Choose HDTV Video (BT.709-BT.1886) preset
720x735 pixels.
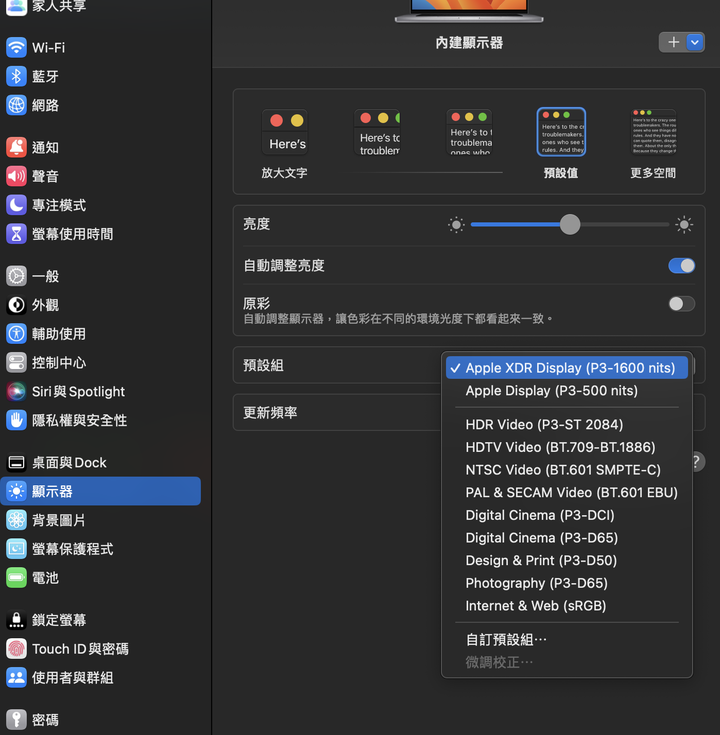pos(567,447)
